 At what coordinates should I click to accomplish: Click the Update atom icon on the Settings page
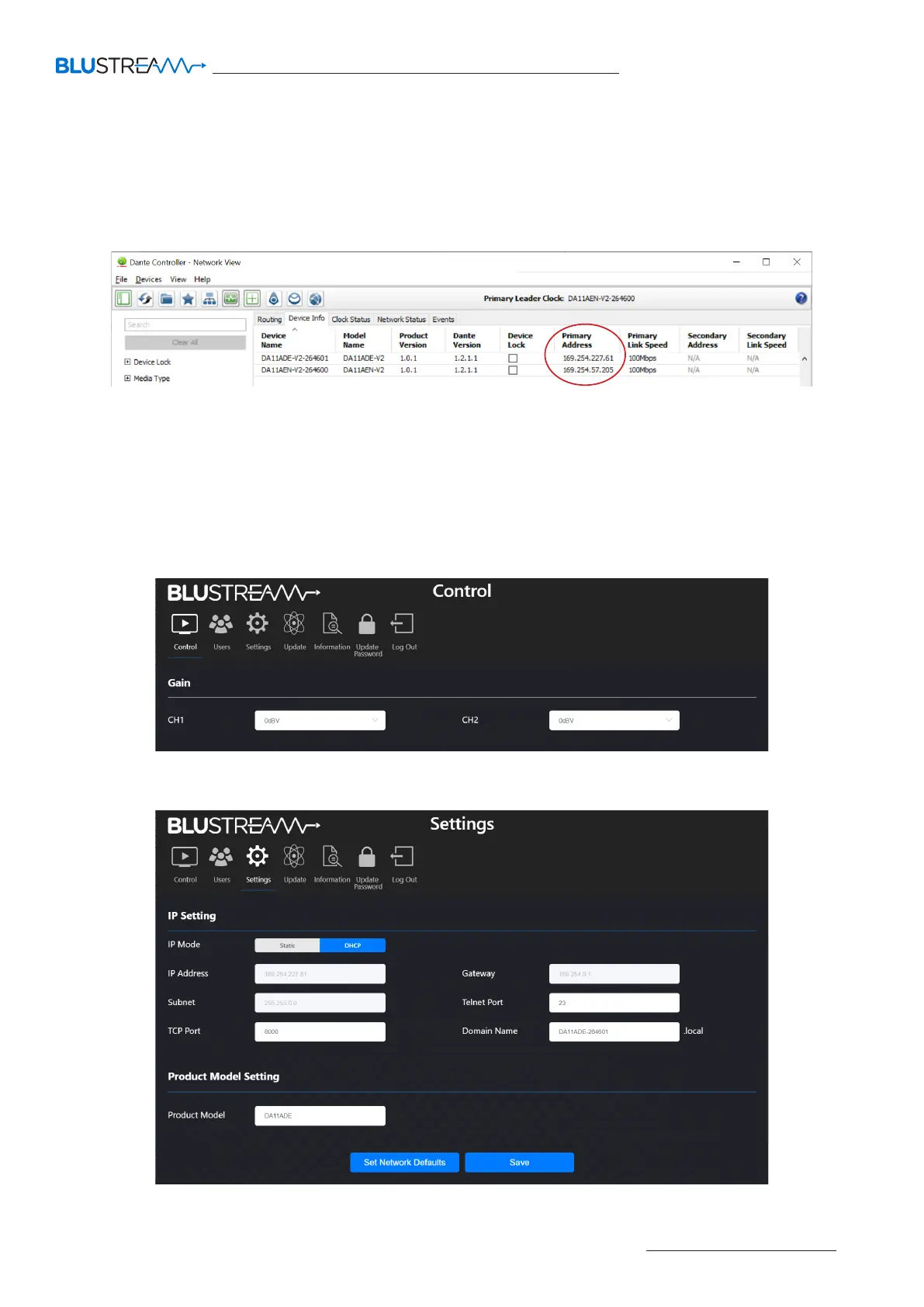tap(294, 858)
